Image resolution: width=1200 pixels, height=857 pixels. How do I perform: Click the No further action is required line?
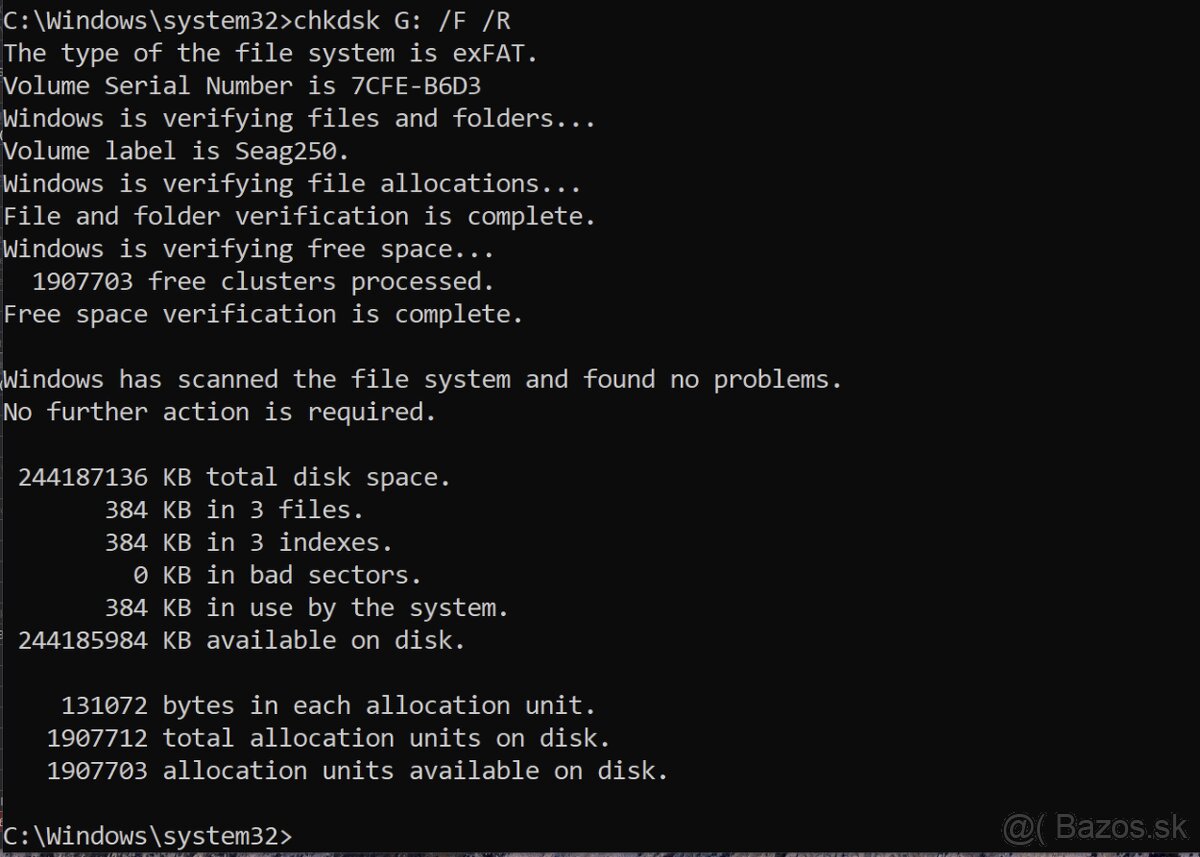[x=220, y=412]
